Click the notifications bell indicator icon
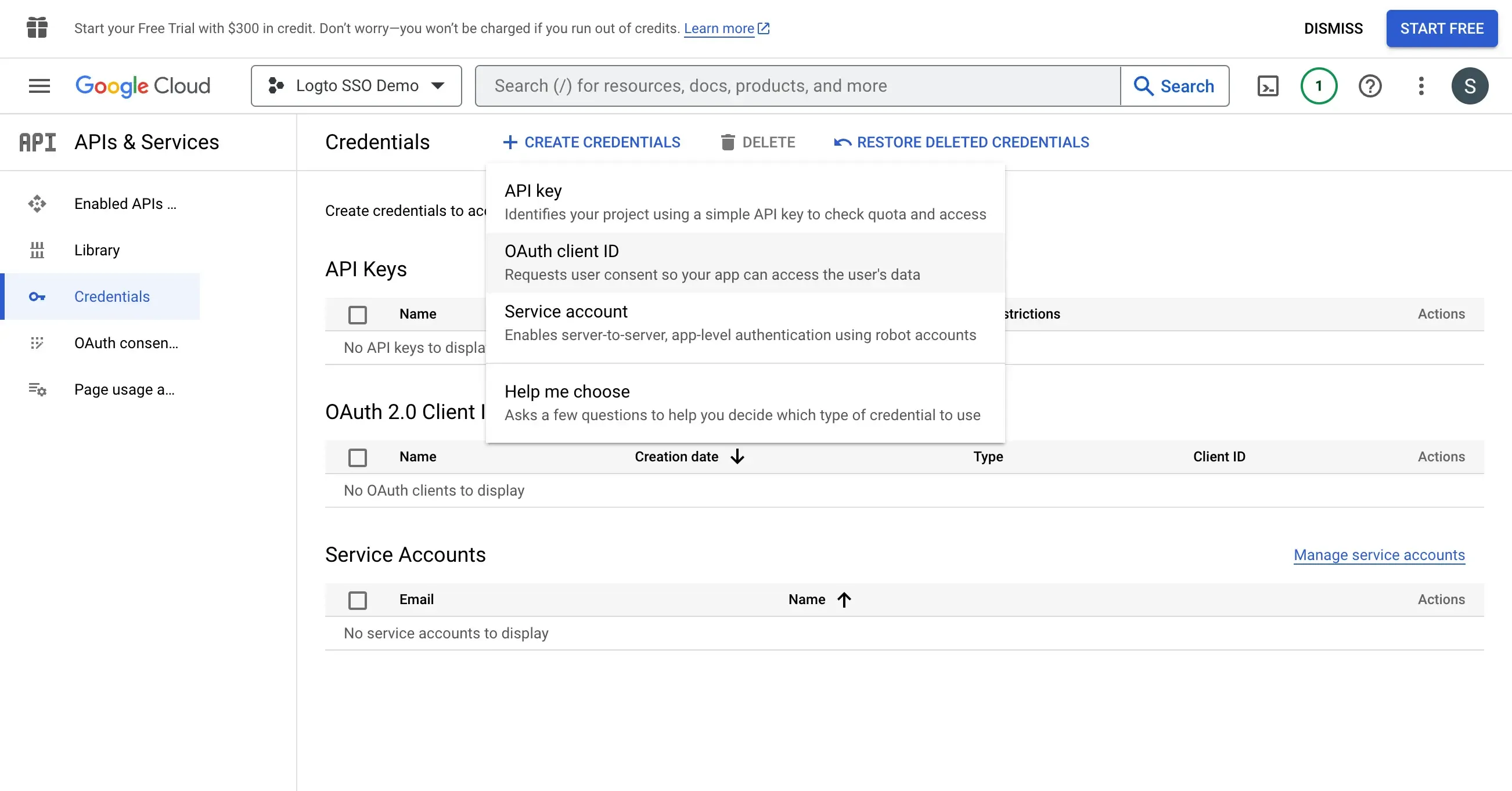Screen dimensions: 1512x791 click(x=1318, y=86)
